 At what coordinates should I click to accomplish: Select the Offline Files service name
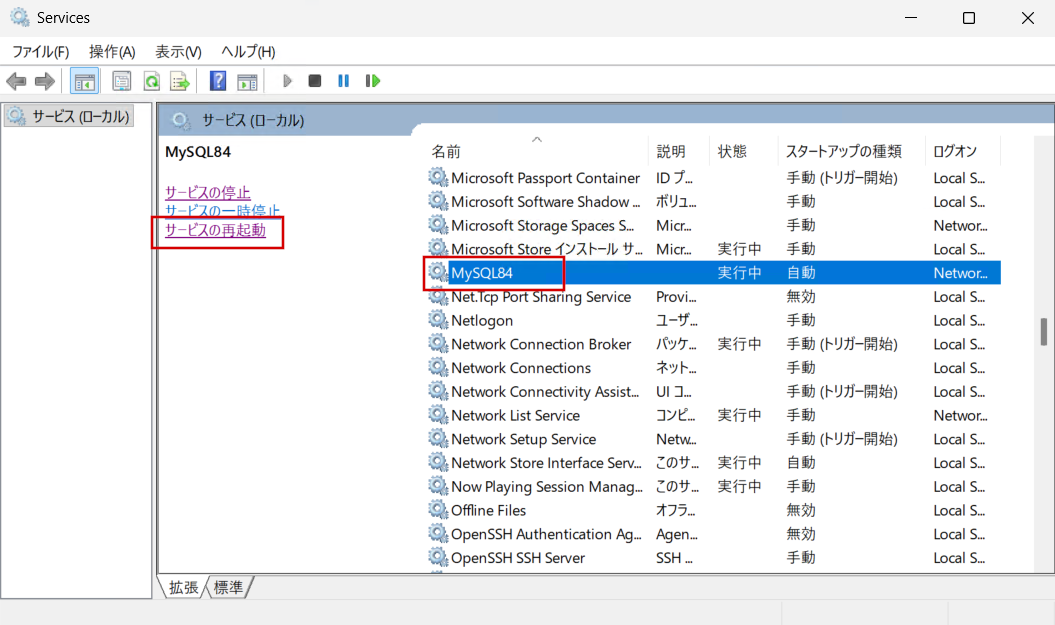[488, 510]
